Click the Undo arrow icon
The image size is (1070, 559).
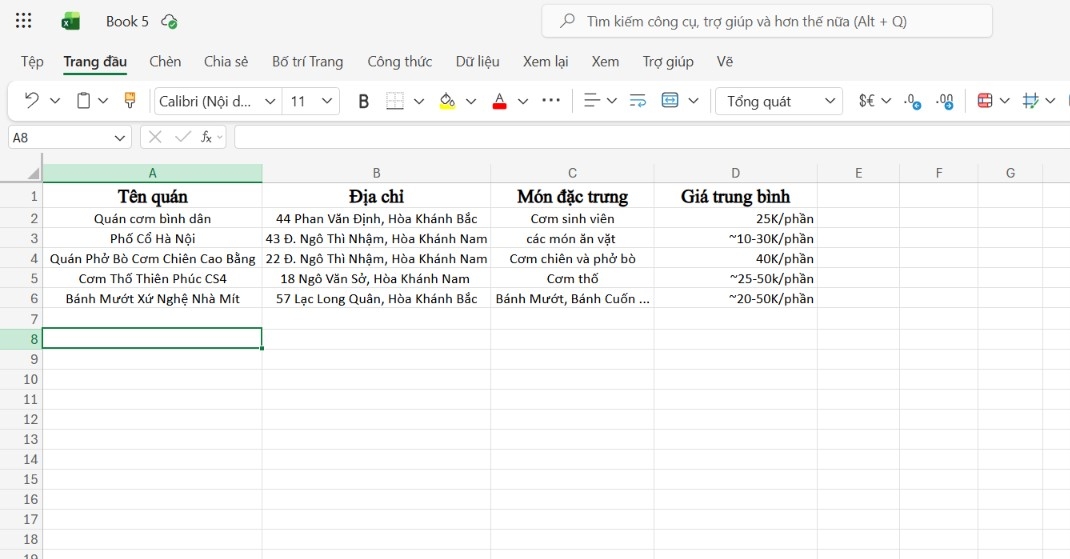click(31, 100)
